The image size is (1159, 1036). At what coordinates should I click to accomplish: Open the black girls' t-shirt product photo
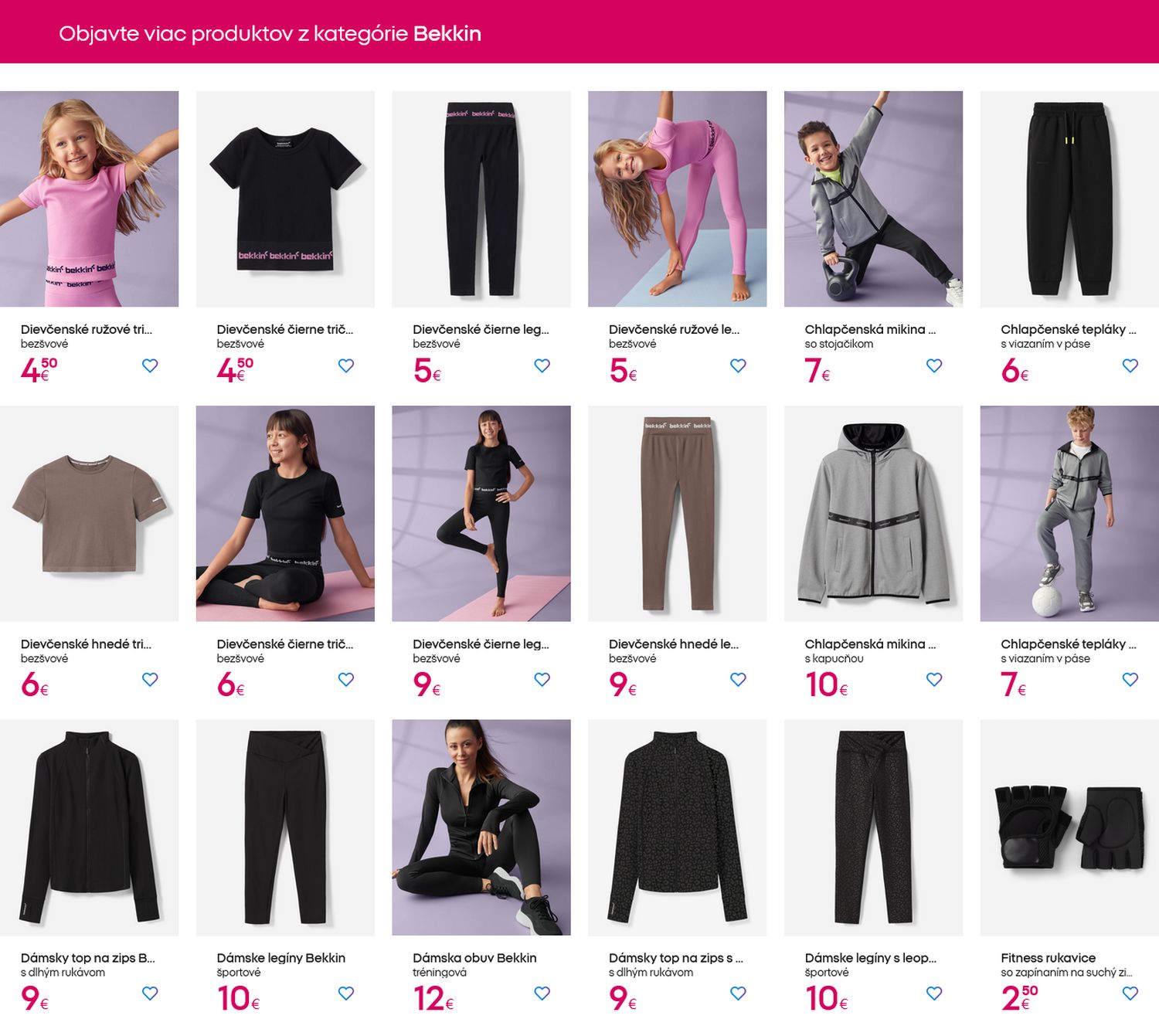click(285, 199)
